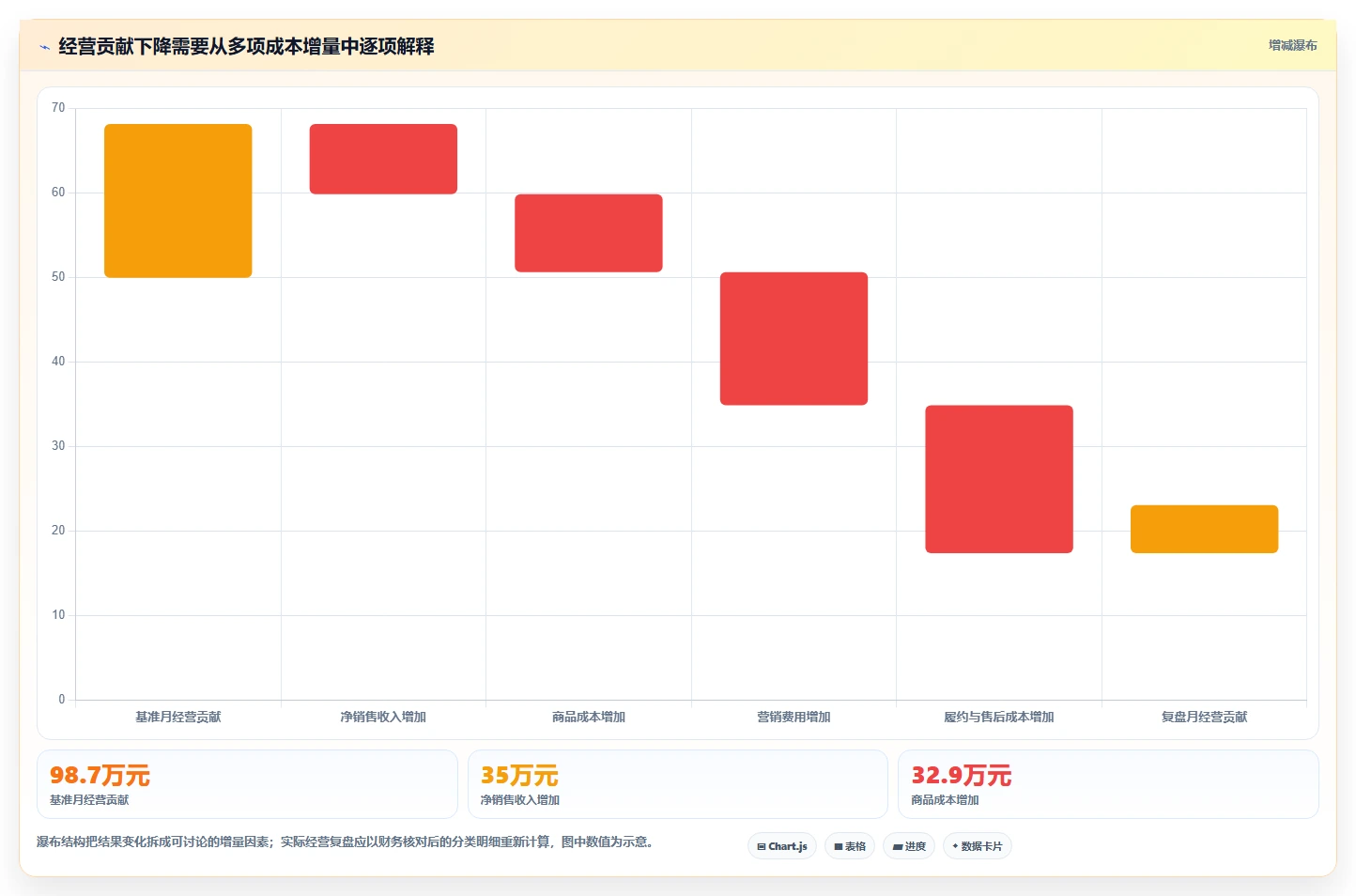Screen dimensions: 1356x896
Task: Click the 营销费用增加 x-axis label
Action: (x=794, y=717)
